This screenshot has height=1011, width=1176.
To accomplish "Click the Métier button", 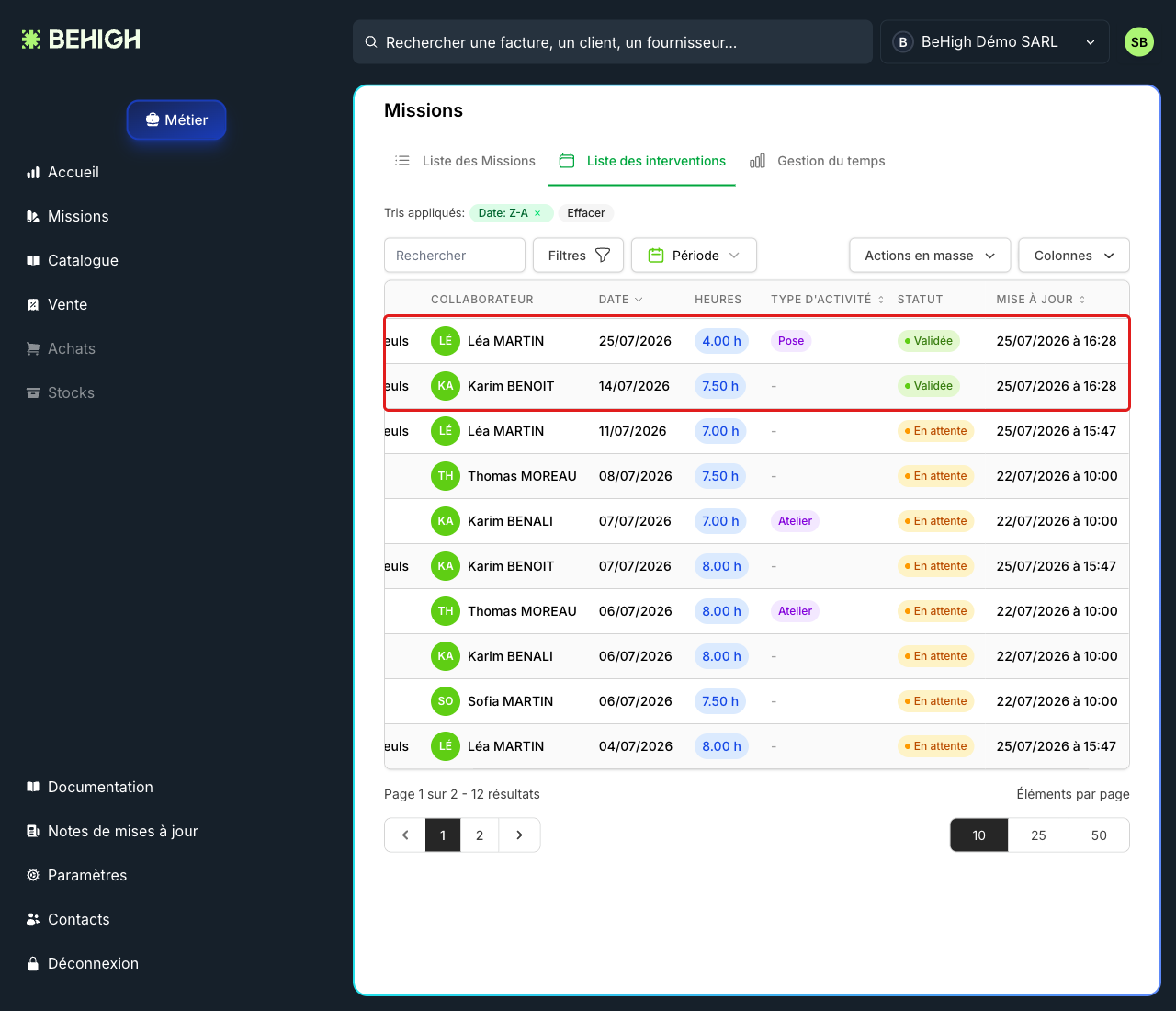I will click(176, 120).
